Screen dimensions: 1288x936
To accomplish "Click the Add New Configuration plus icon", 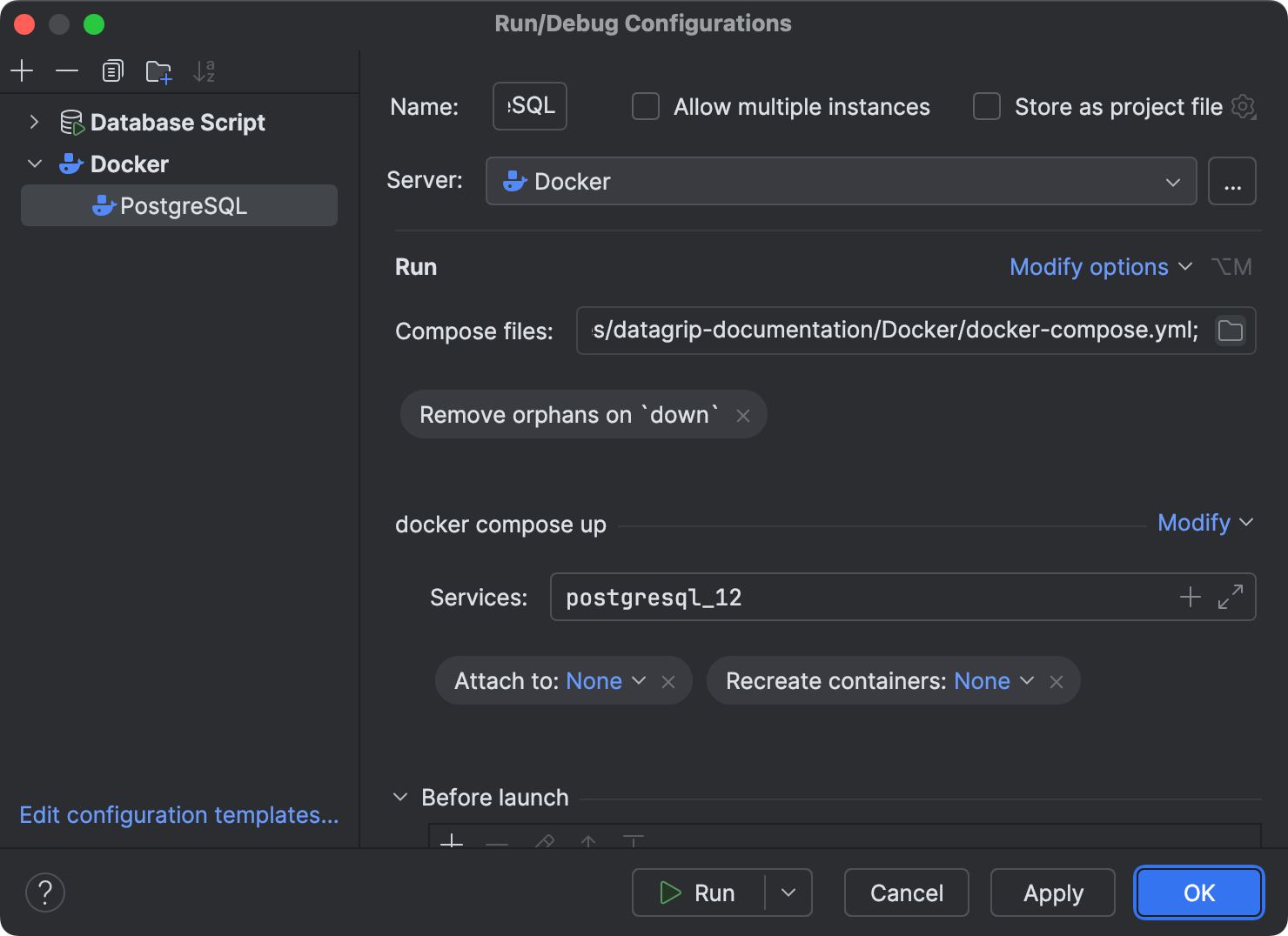I will (x=22, y=71).
